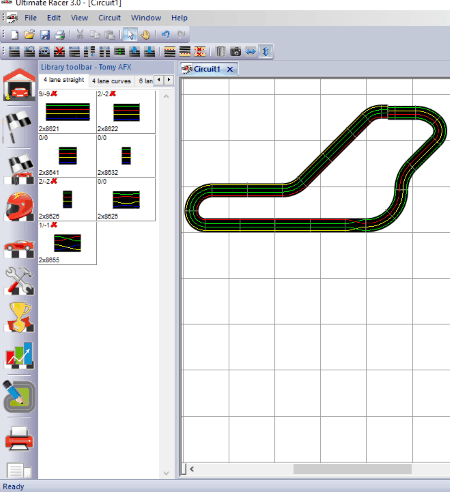450x492 pixels.
Task: Open an existing circuit file
Action: (x=29, y=34)
